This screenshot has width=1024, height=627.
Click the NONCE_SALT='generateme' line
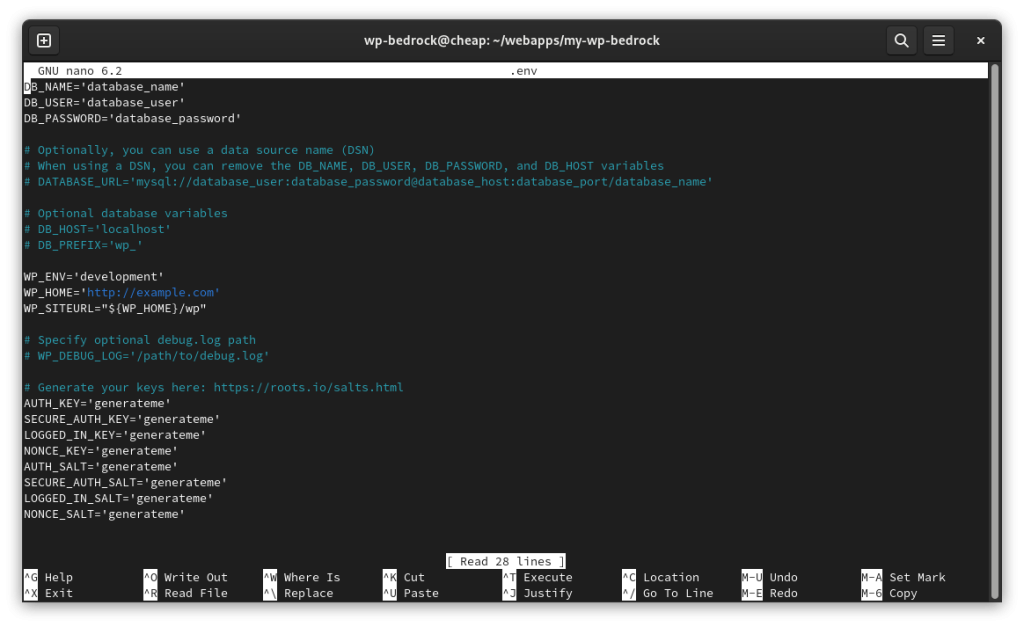pos(104,514)
